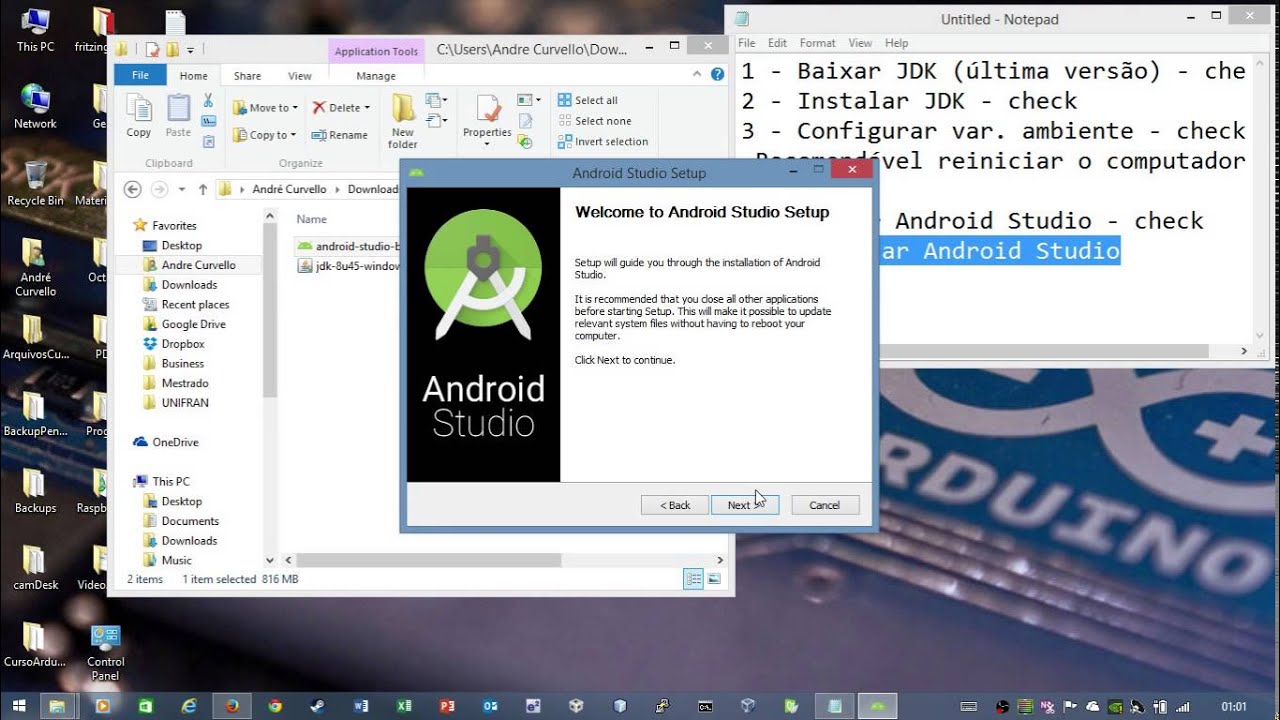Select jdk-8u45-windows file in list
This screenshot has width=1280, height=720.
pyautogui.click(x=350, y=266)
